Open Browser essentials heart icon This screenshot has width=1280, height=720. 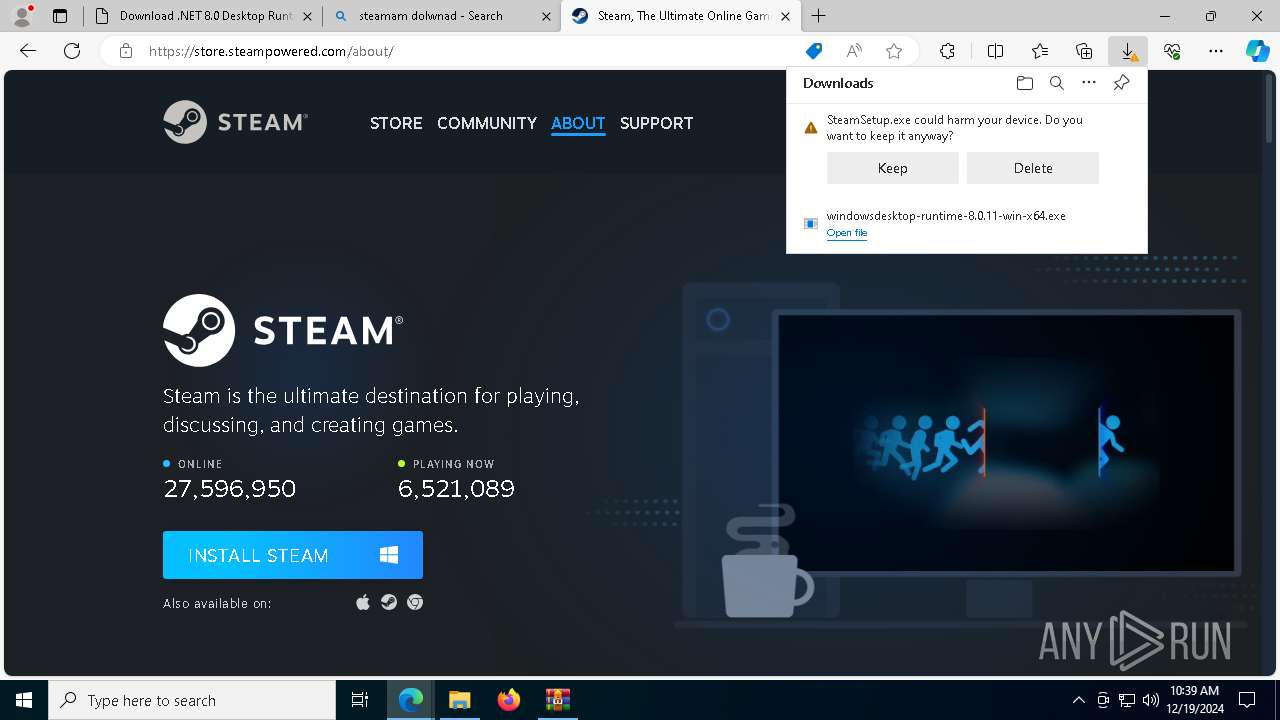(x=1172, y=51)
